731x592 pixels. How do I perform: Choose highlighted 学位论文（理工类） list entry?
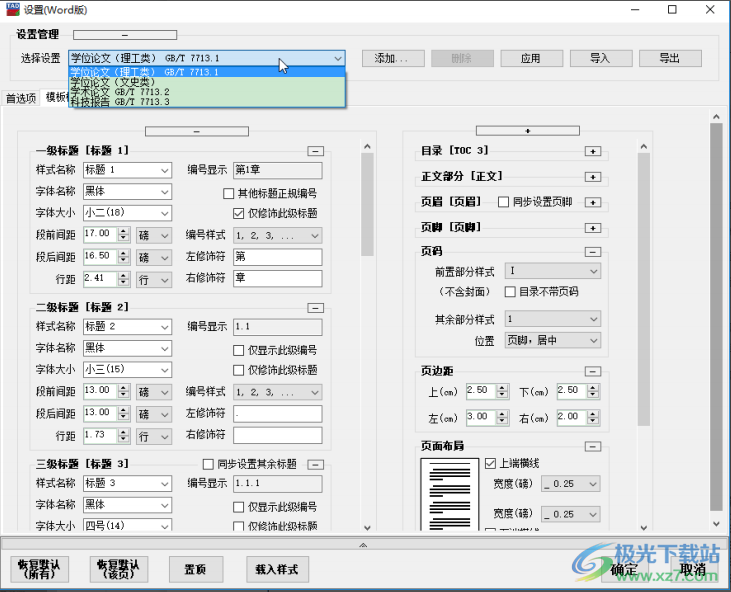[x=207, y=72]
